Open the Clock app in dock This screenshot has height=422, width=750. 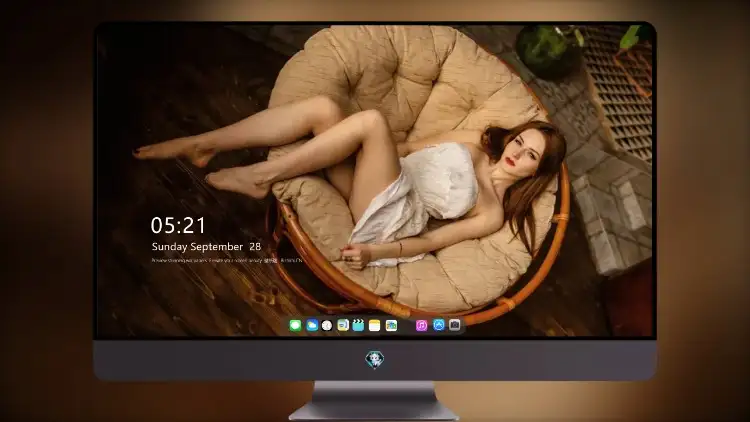[x=327, y=325]
